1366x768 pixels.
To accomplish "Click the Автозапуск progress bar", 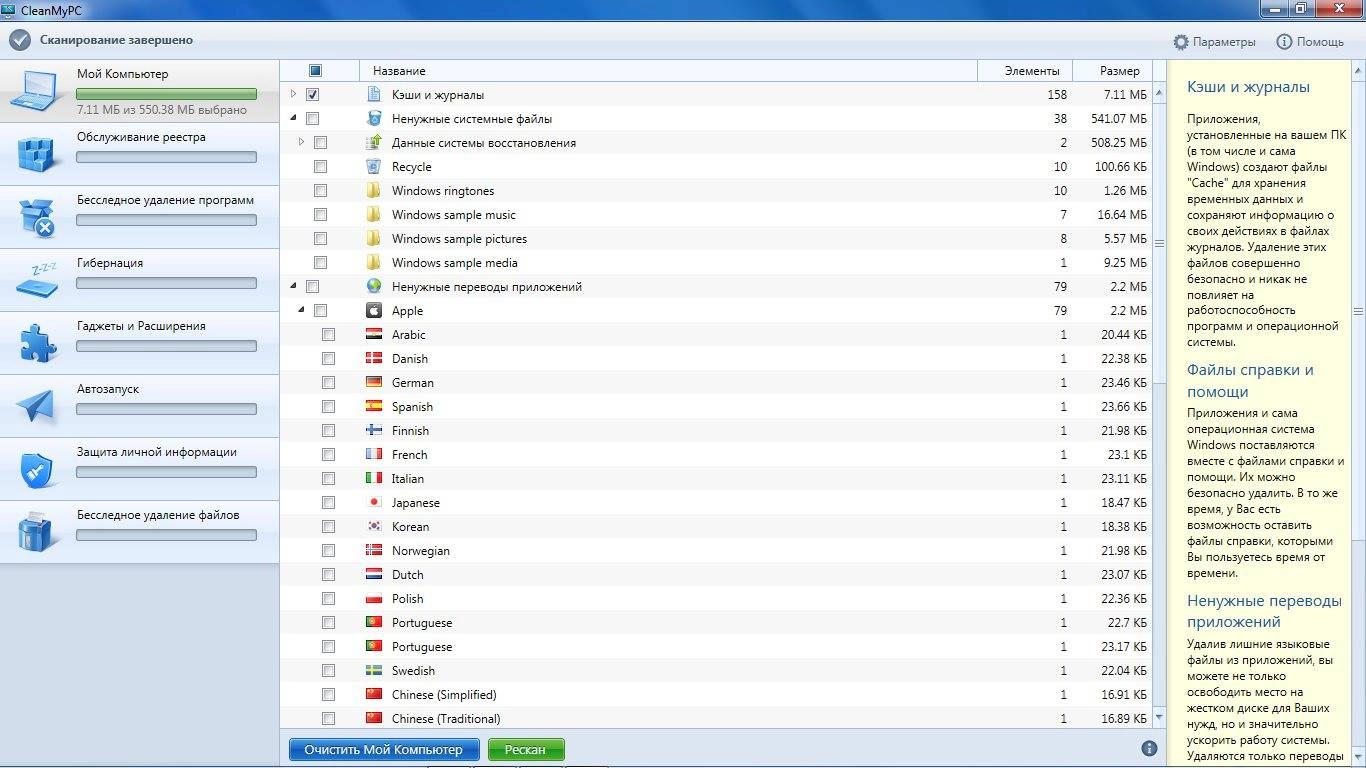I will click(166, 409).
